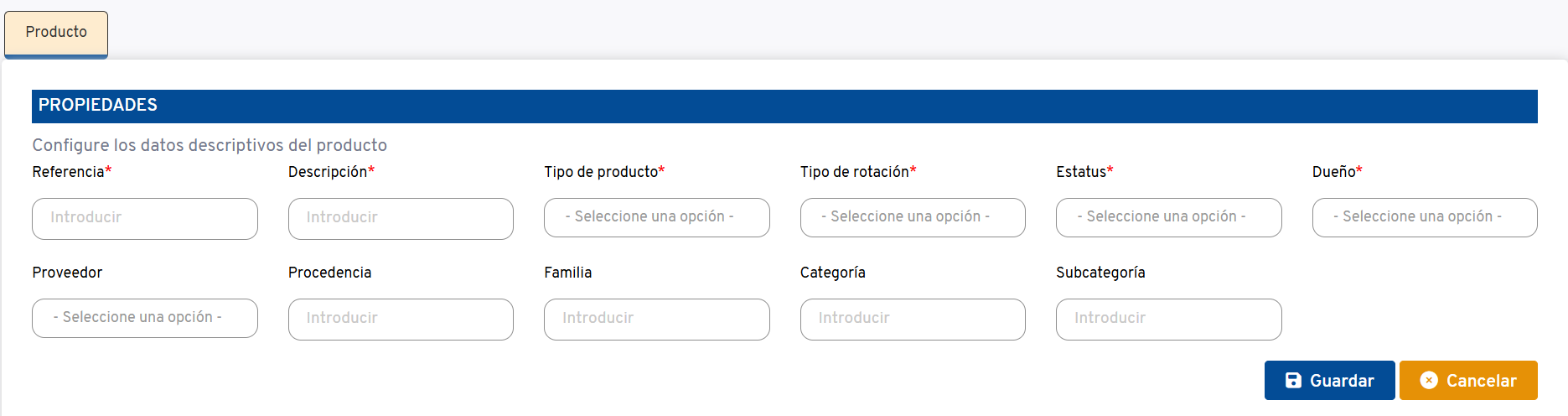This screenshot has width=1568, height=416.
Task: Select an option in Dueño dropdown
Action: pos(1424,217)
